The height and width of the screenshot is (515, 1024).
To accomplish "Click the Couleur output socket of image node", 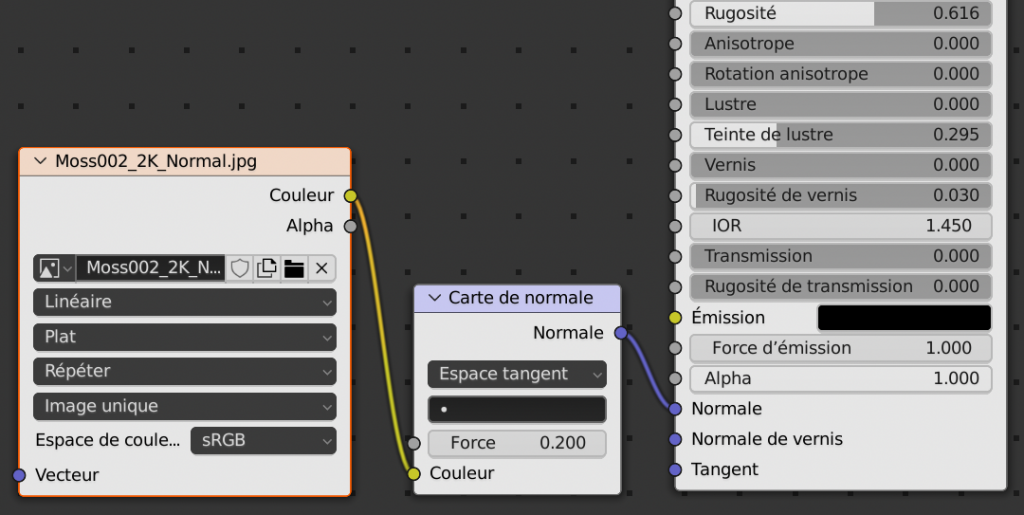I will tap(350, 195).
